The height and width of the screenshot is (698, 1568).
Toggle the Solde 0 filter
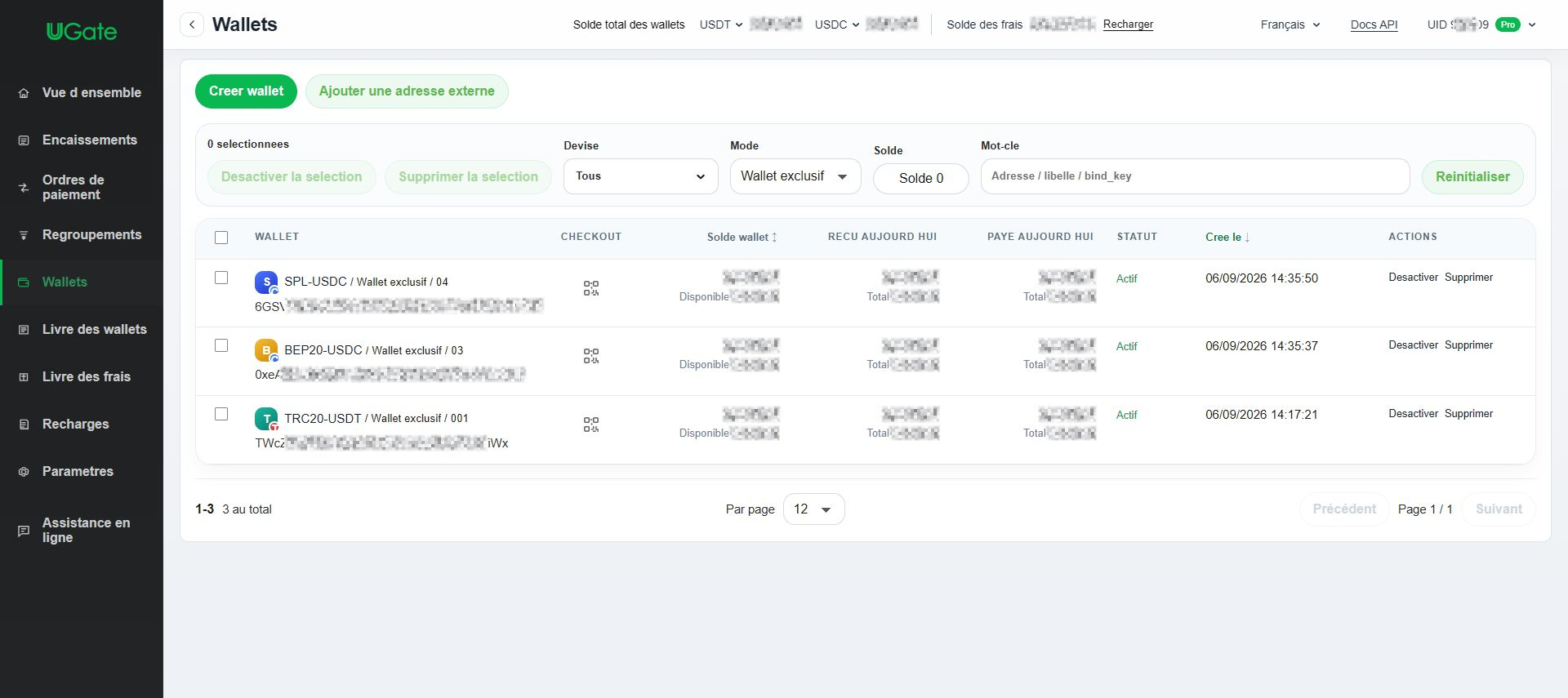pos(921,179)
